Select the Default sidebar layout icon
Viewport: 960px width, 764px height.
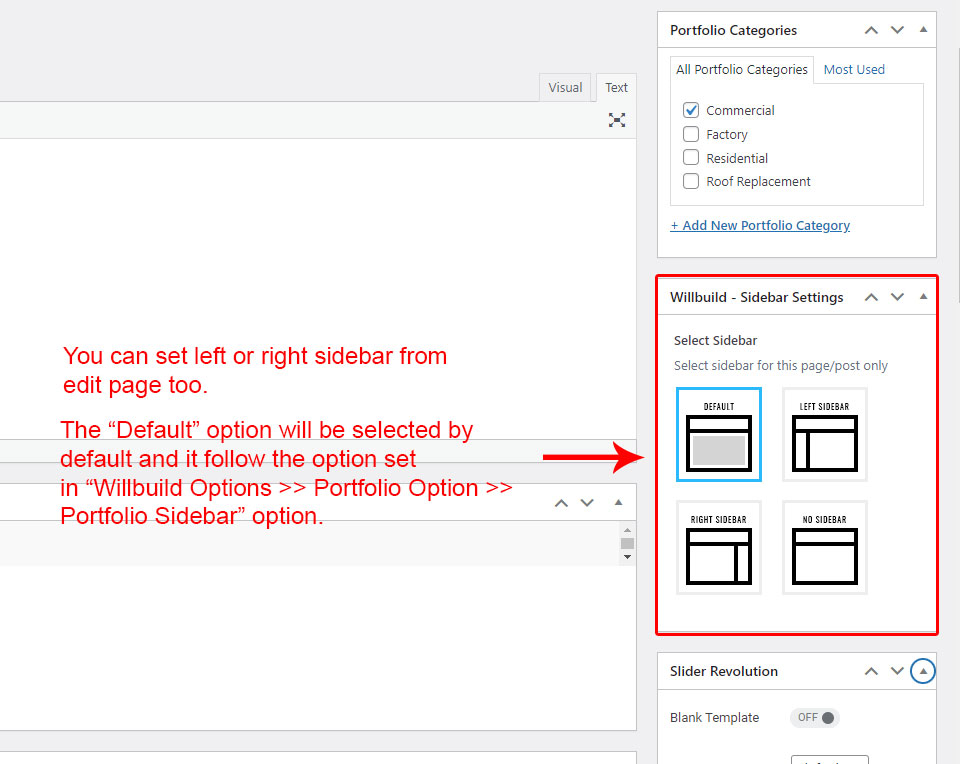coord(718,435)
